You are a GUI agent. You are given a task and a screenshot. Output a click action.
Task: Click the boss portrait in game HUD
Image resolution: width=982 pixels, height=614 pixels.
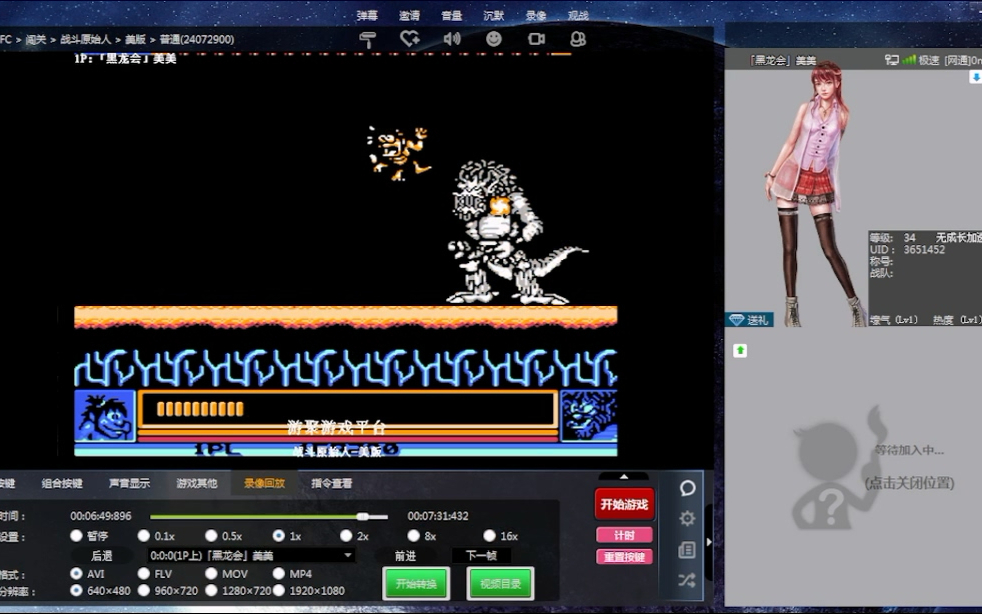[588, 415]
